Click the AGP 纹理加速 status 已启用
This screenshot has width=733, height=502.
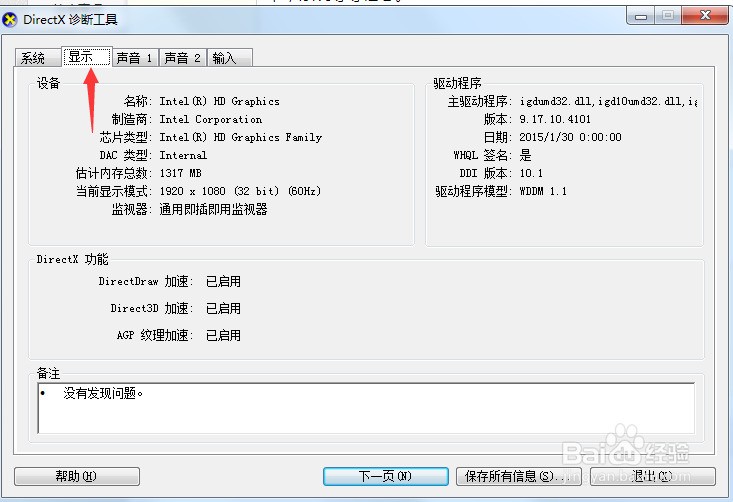click(223, 335)
